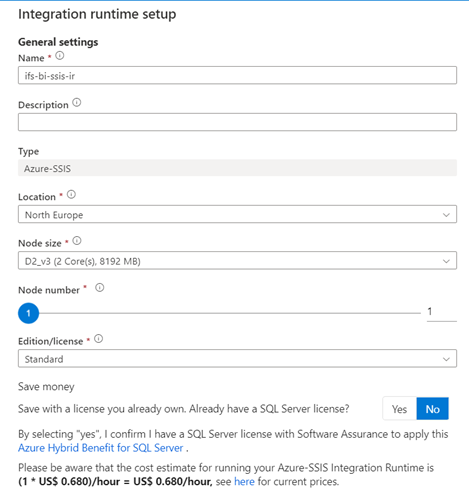
Task: Click the Edition/license info icon
Action: click(x=99, y=339)
